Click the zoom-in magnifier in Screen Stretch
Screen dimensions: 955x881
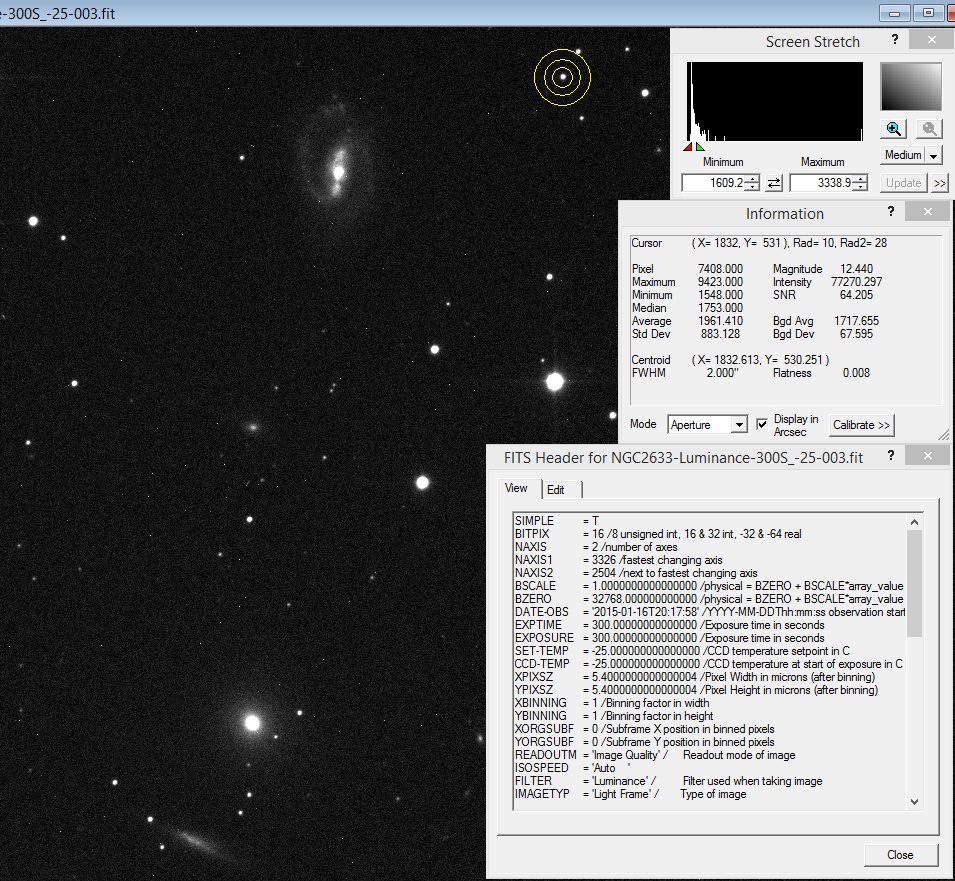point(893,128)
